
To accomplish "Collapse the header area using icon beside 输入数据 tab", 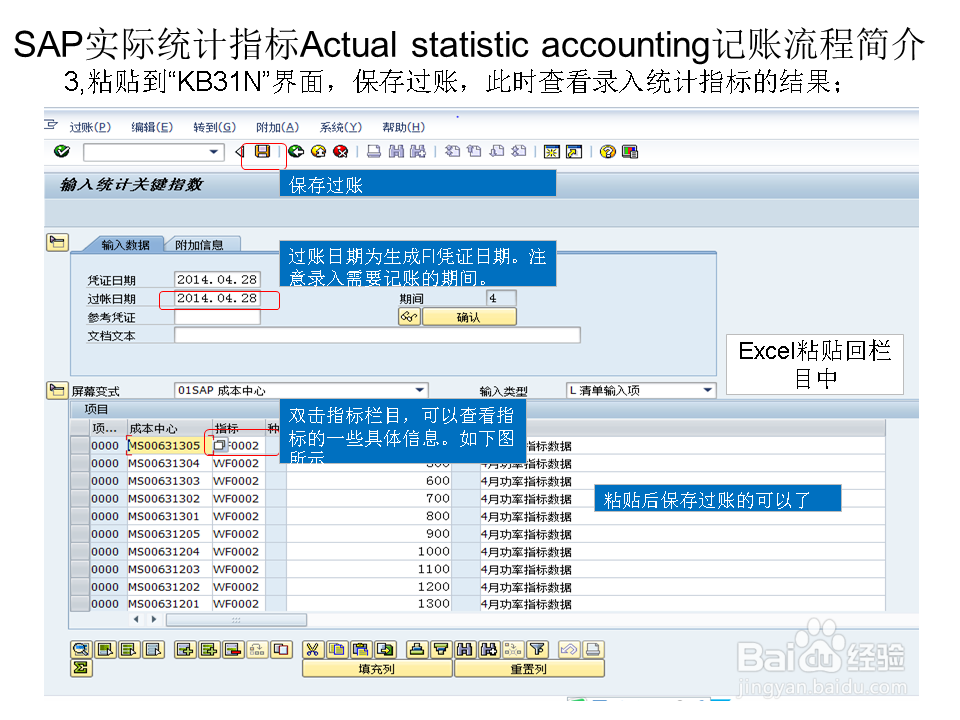I will 57,242.
